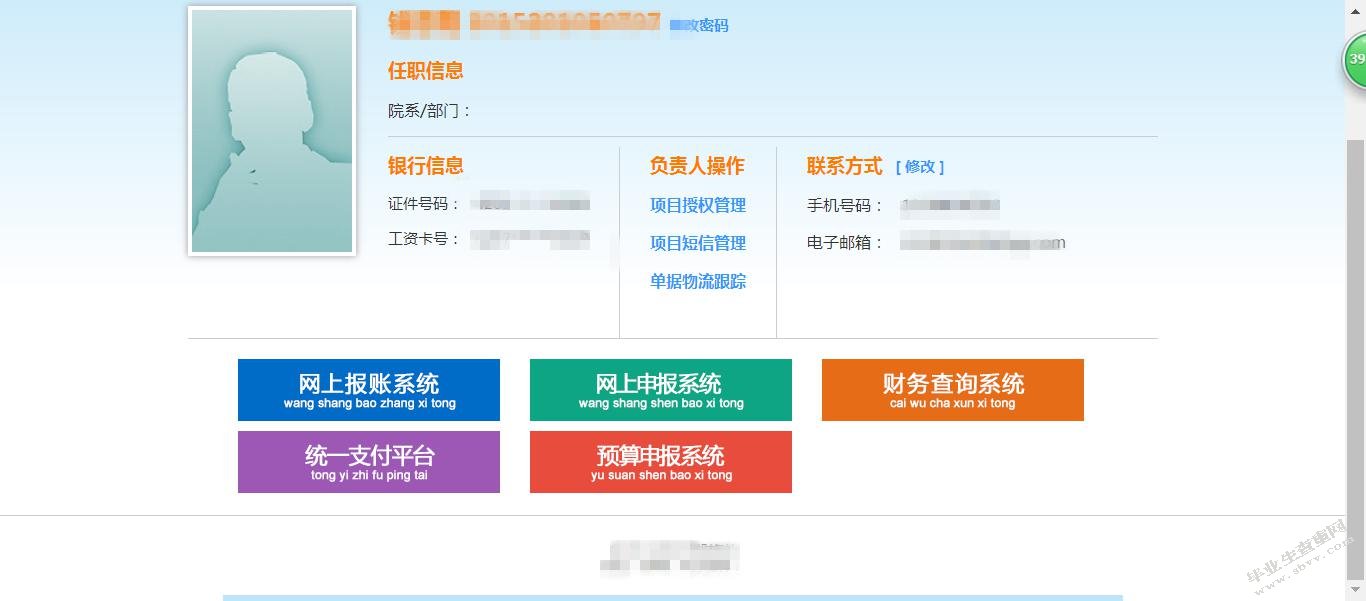Click the change password link

point(699,26)
